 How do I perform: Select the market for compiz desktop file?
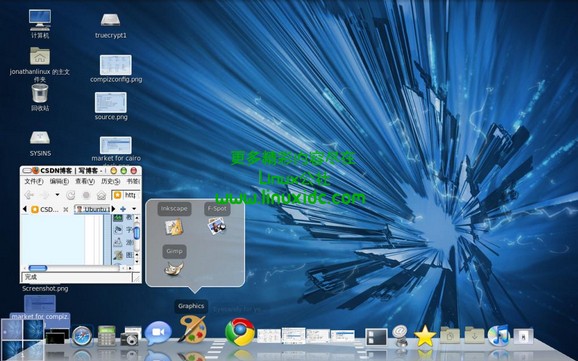(40, 308)
